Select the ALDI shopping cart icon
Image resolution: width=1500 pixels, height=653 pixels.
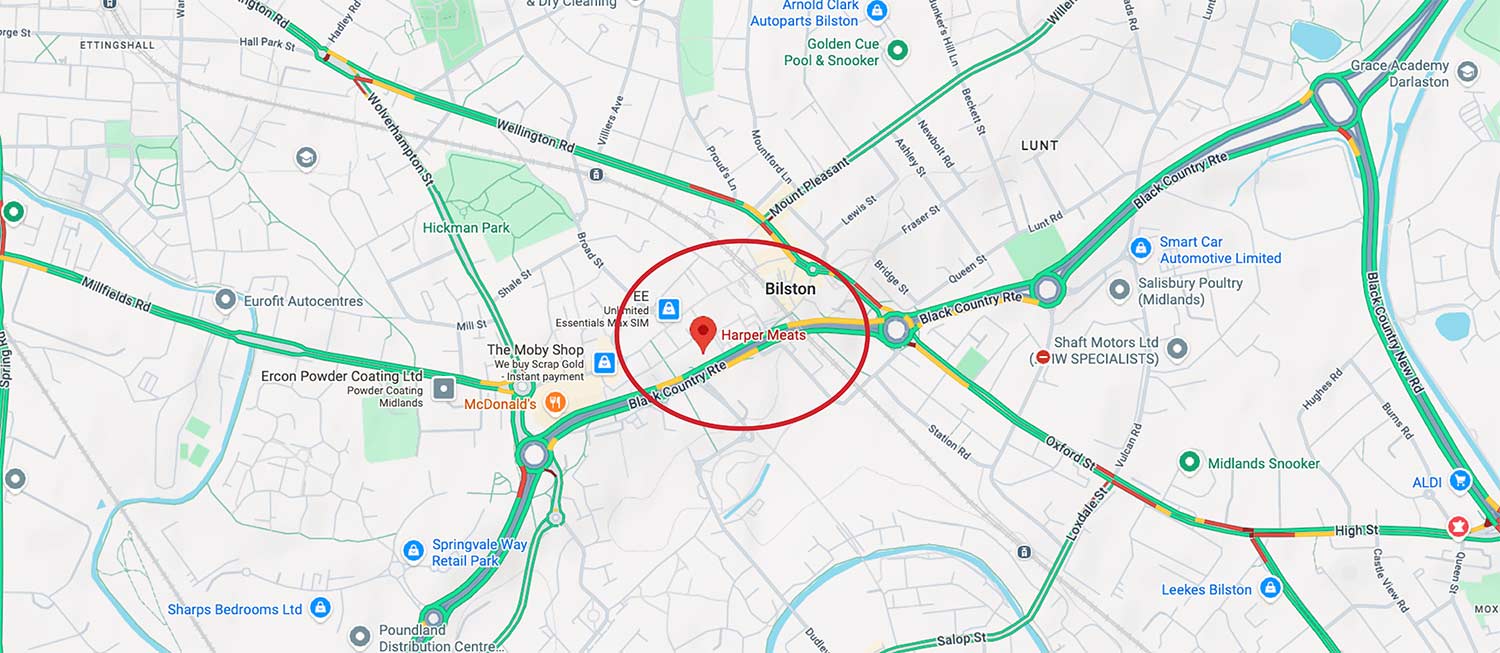1460,482
